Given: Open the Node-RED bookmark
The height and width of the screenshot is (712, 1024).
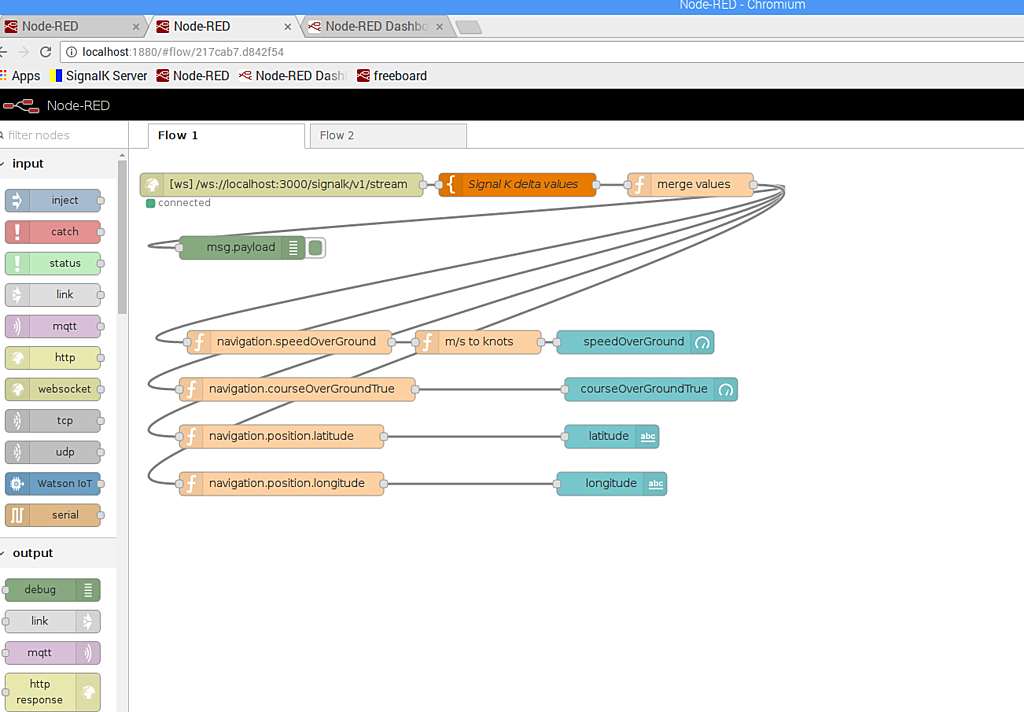Looking at the screenshot, I should [193, 76].
